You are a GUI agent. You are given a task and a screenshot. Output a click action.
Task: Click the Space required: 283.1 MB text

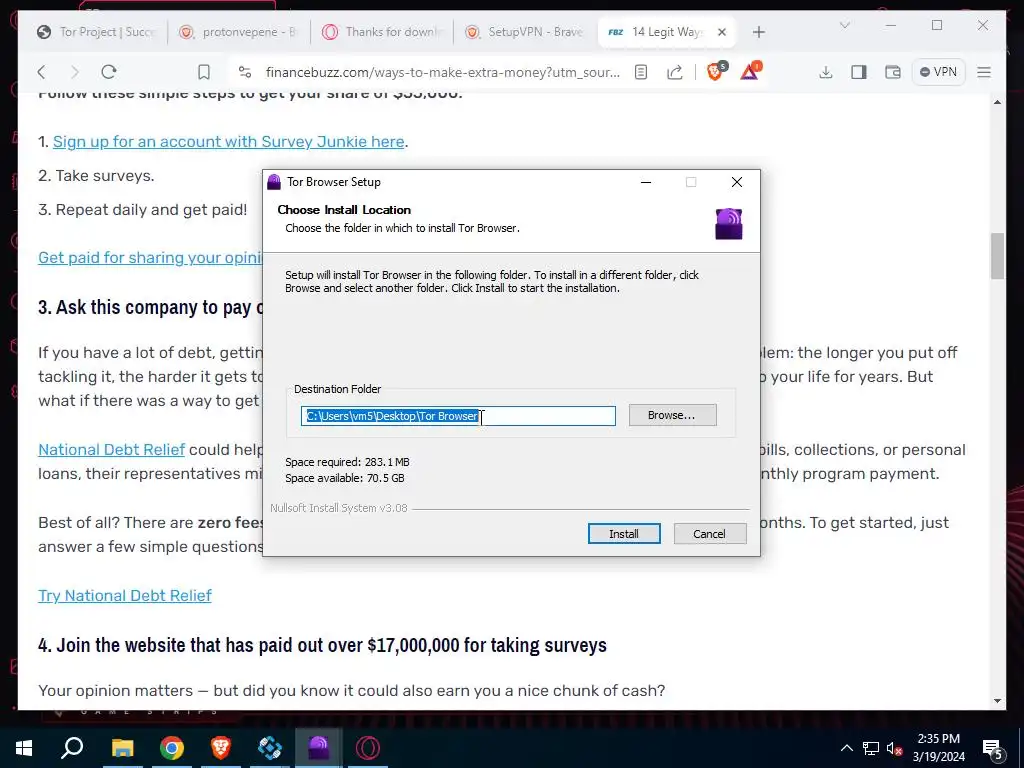click(347, 462)
